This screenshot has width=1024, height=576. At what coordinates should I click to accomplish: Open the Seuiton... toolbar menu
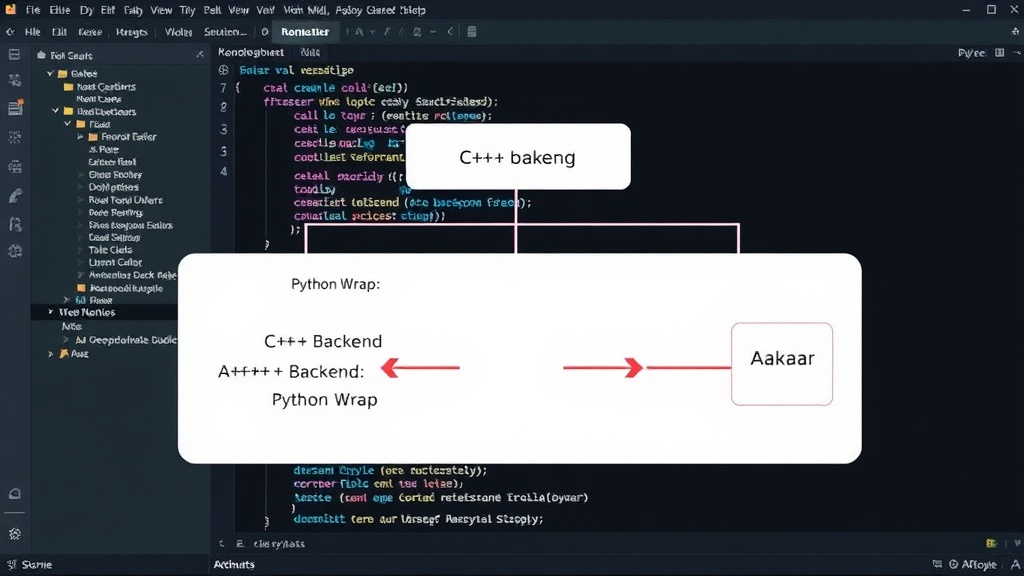[225, 32]
